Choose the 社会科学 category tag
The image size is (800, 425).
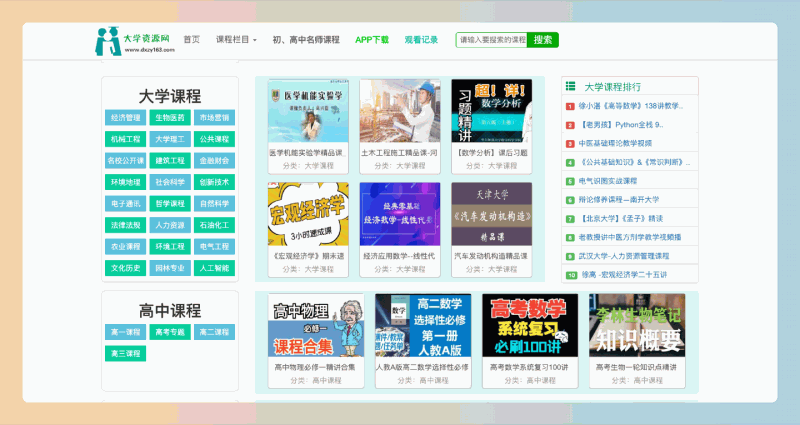(170, 182)
